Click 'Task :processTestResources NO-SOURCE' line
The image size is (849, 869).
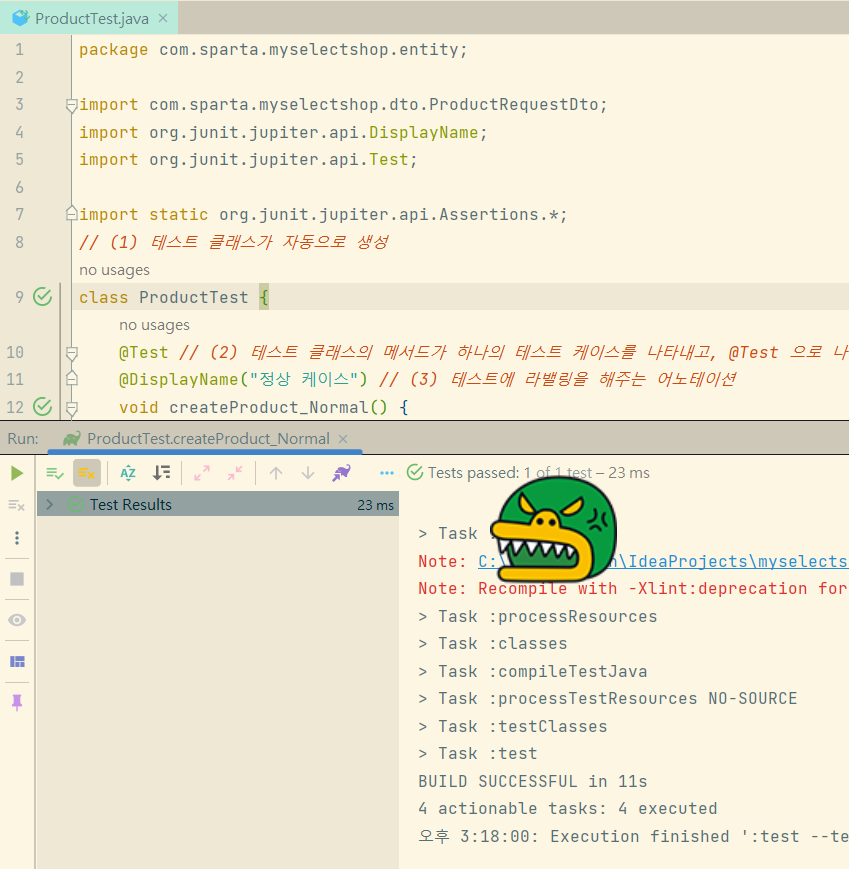pos(607,699)
